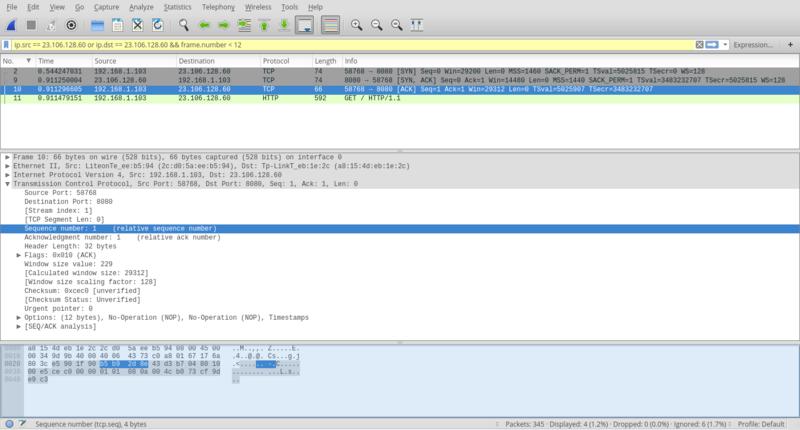Click the find packet magnifier icon

[185, 23]
